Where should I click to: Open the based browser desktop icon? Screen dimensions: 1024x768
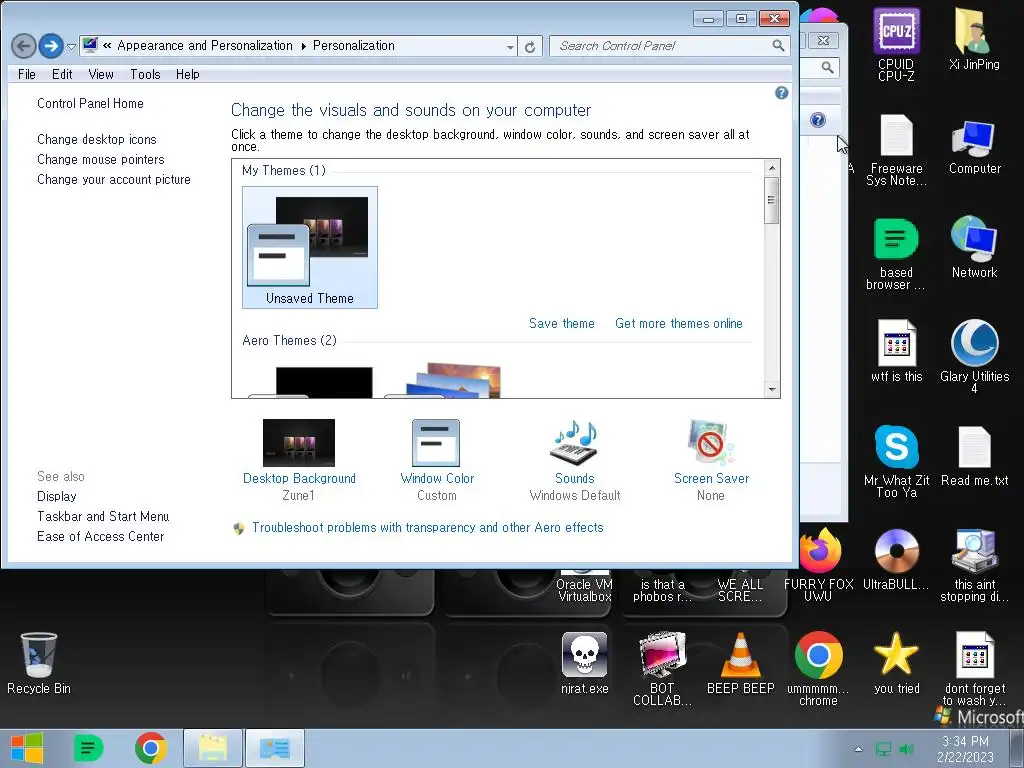[896, 253]
